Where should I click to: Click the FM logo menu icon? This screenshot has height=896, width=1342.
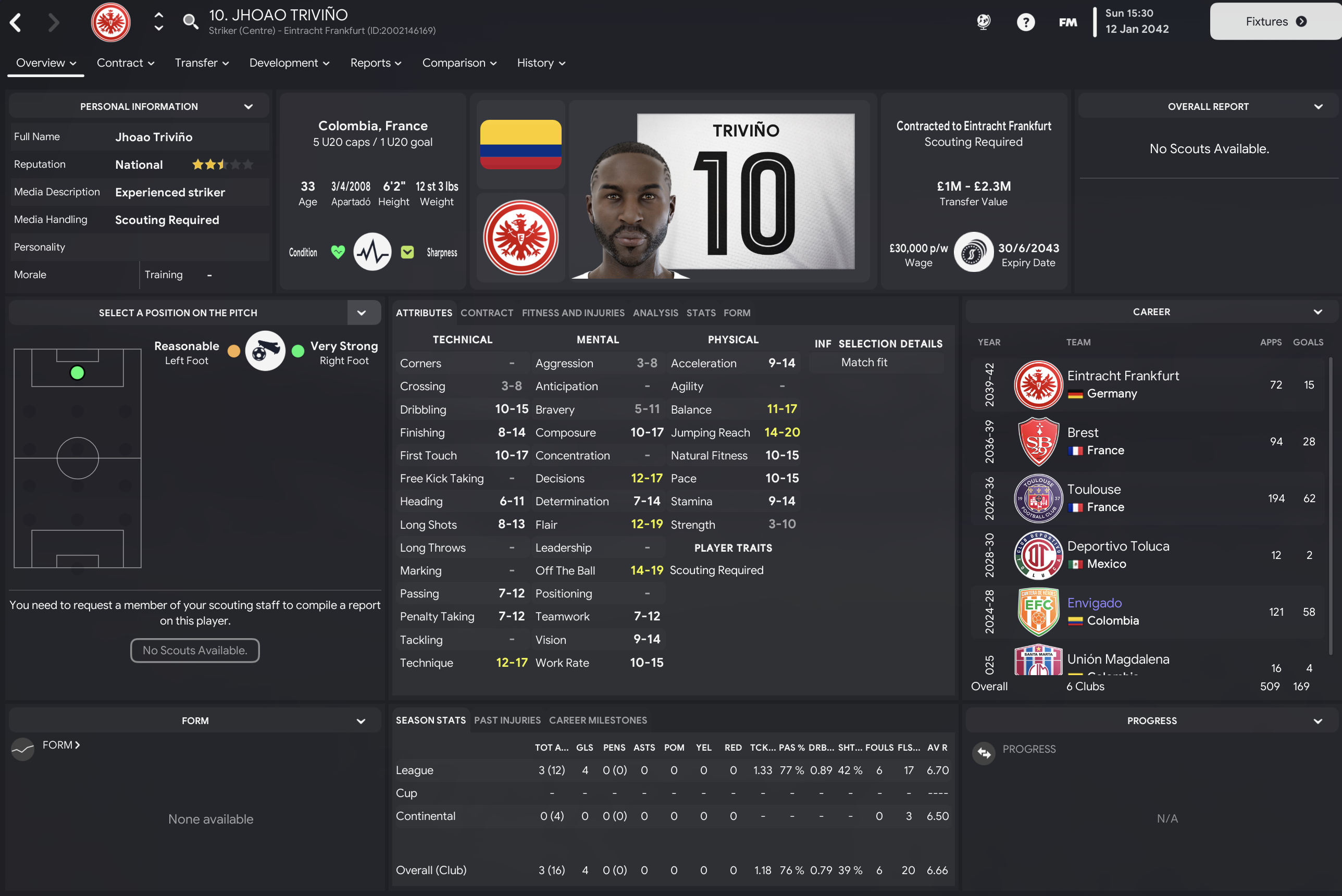(1067, 22)
